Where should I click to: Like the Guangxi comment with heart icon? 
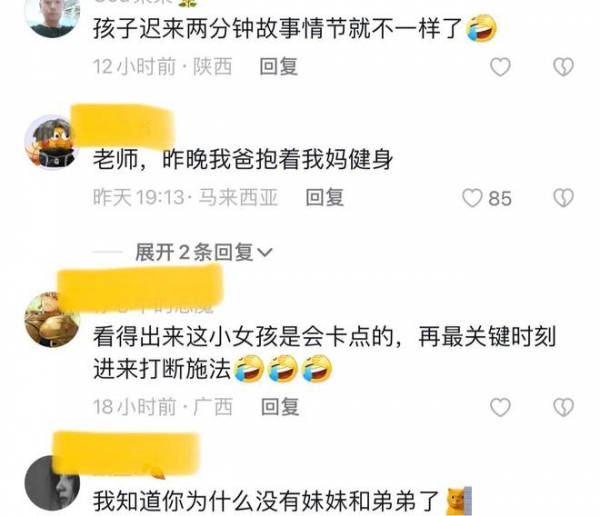click(501, 407)
